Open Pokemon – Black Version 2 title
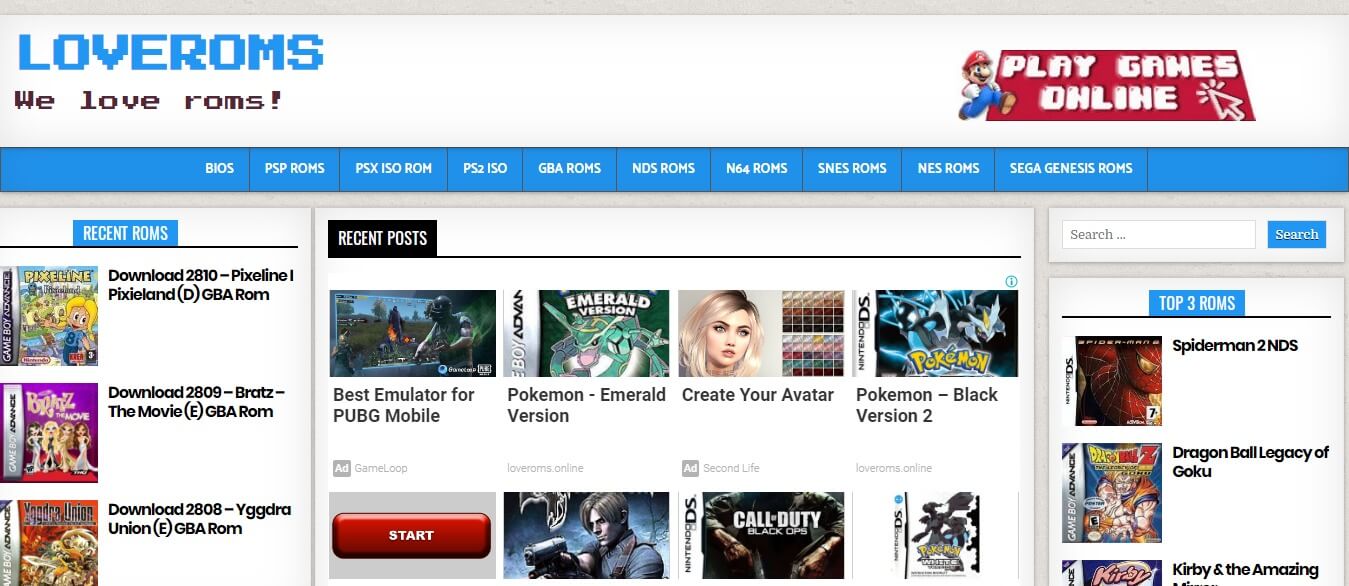 pos(927,405)
